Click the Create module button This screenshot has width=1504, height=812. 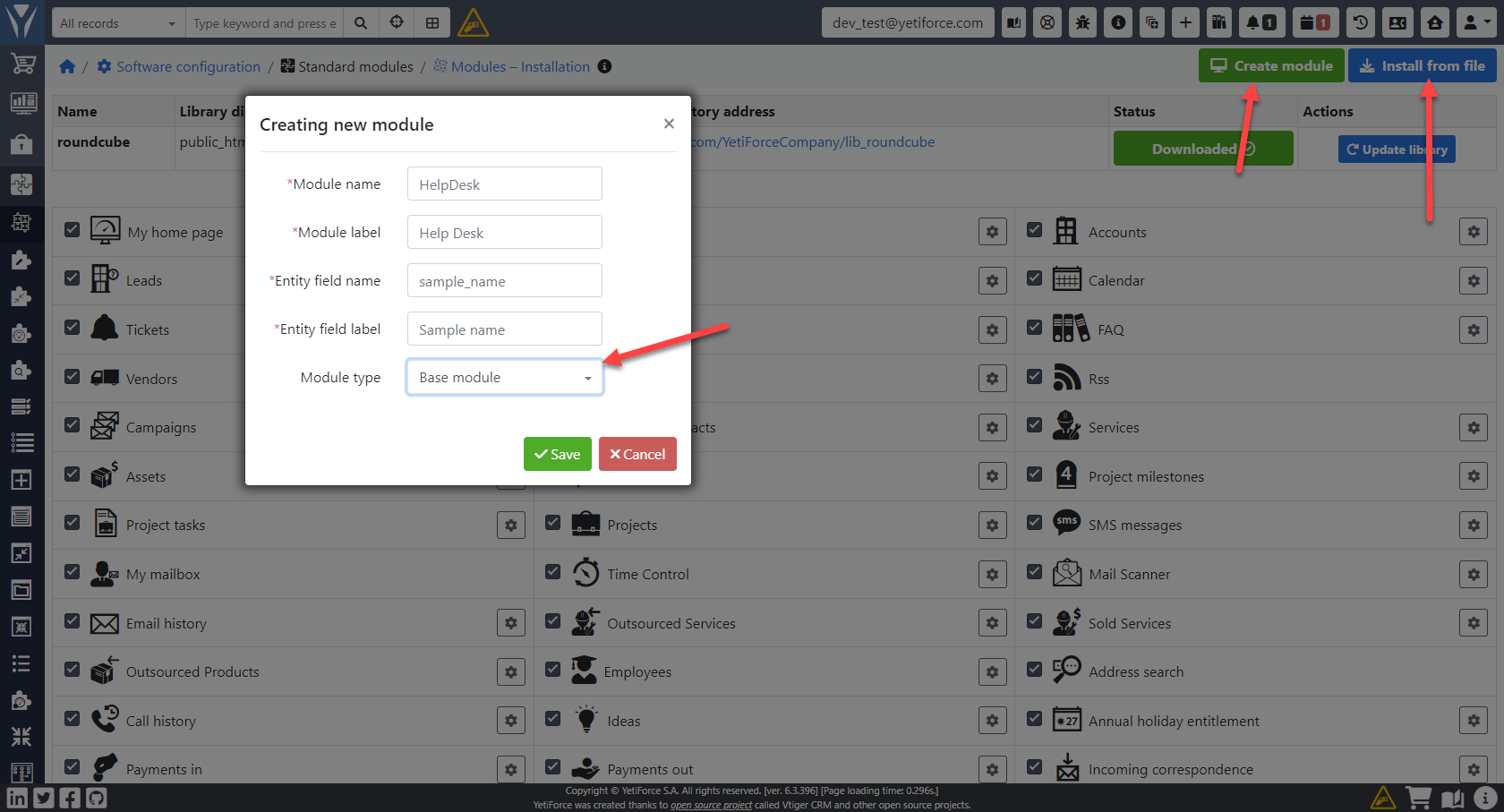tap(1271, 65)
